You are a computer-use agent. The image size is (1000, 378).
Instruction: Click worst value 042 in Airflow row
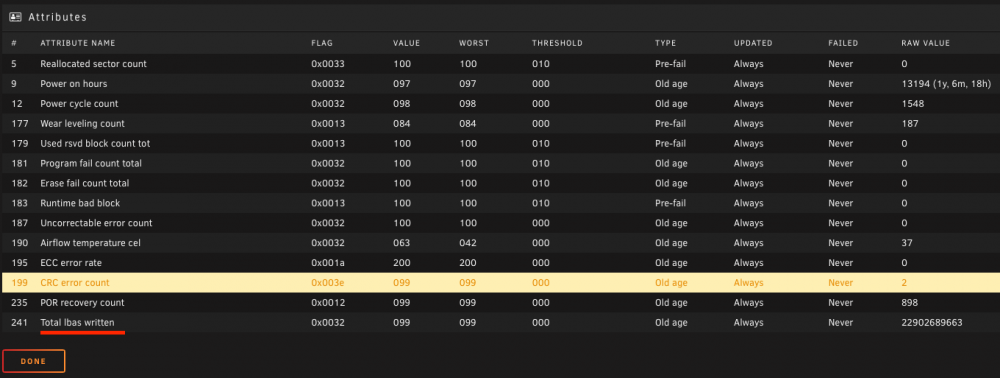point(467,243)
